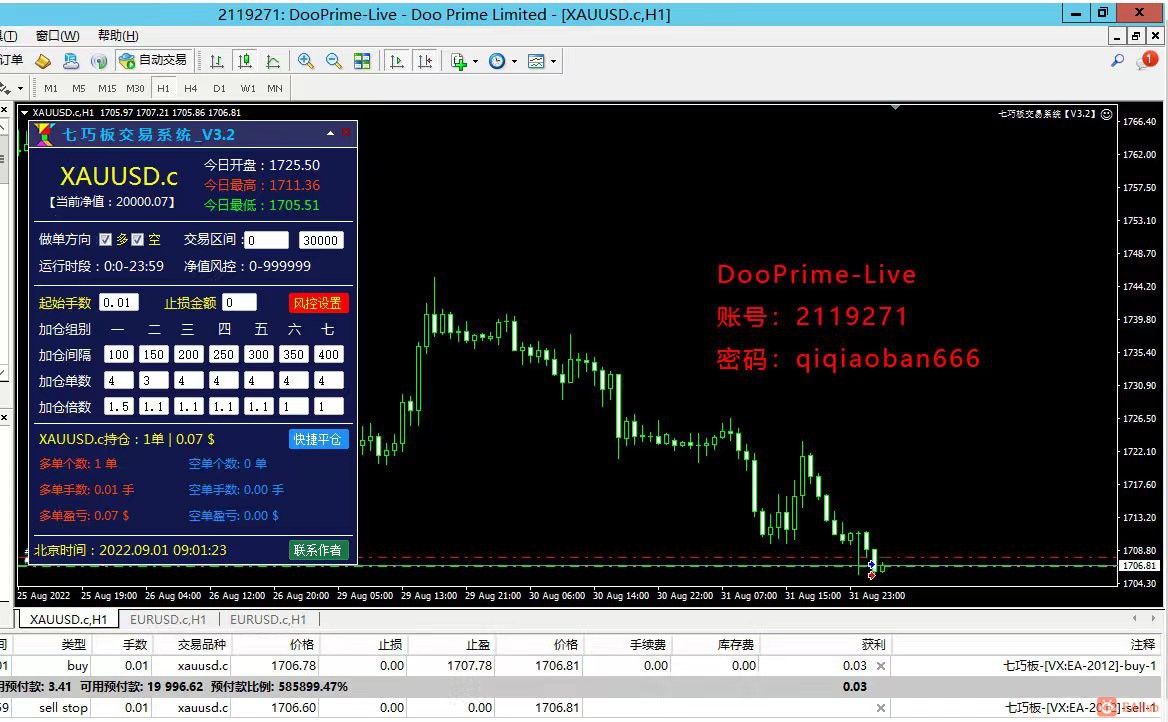This screenshot has width=1168, height=722.
Task: Click the cloud VPS hosting icon
Action: (71, 61)
